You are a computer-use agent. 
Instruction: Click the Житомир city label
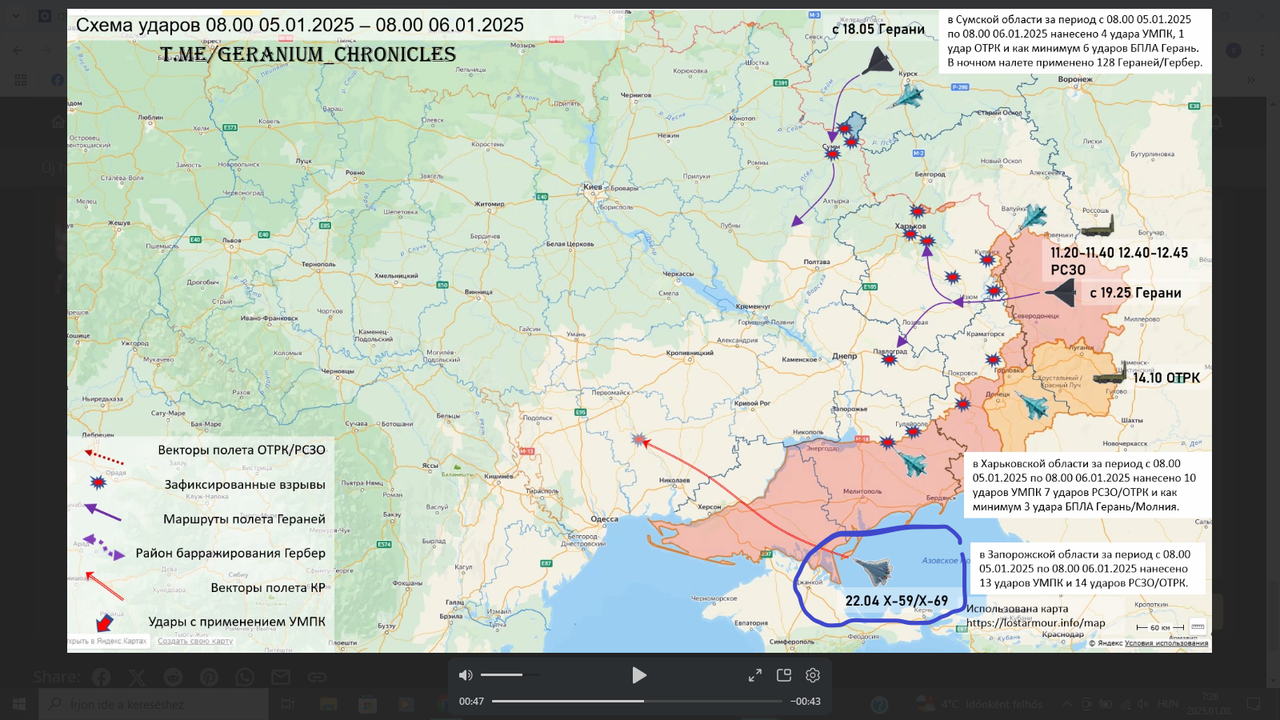pyautogui.click(x=489, y=203)
